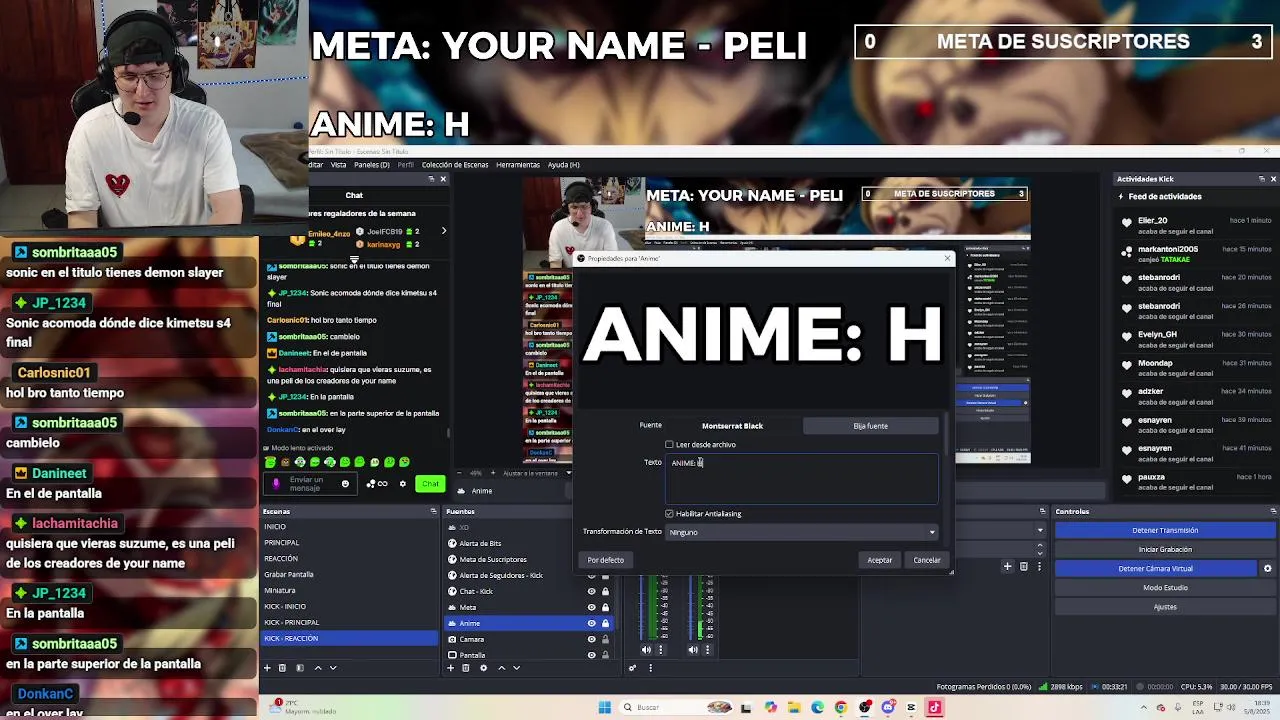Image resolution: width=1280 pixels, height=720 pixels.
Task: Pop out the Actividades Kick dock
Action: [x=1262, y=179]
